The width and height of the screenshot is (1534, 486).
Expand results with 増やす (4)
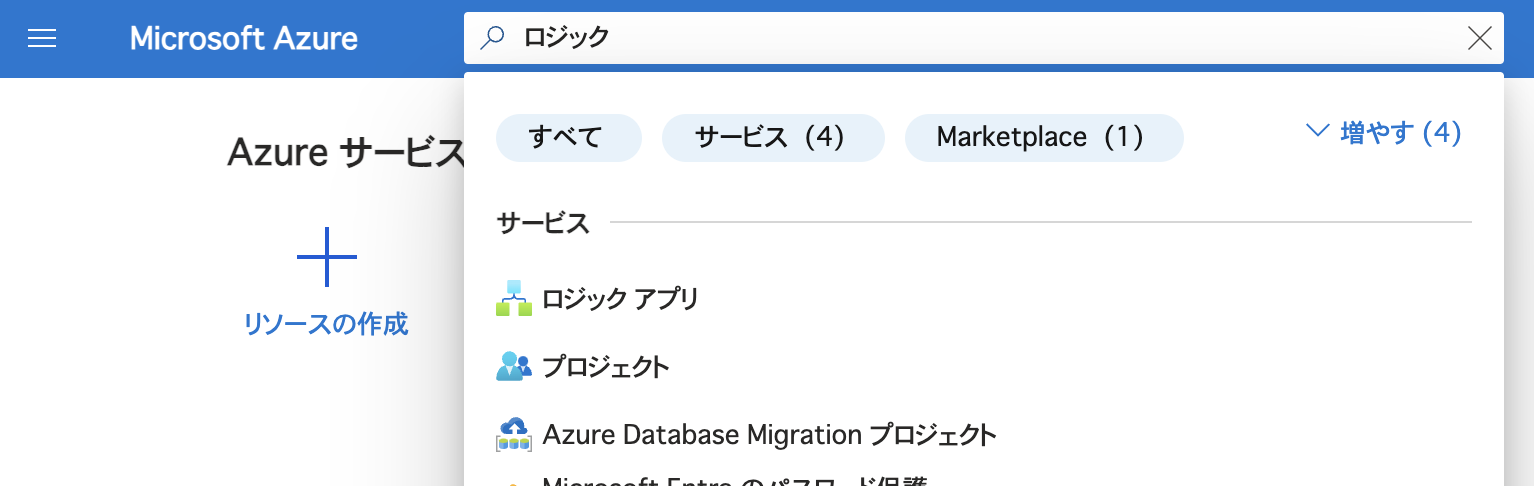coord(1385,133)
